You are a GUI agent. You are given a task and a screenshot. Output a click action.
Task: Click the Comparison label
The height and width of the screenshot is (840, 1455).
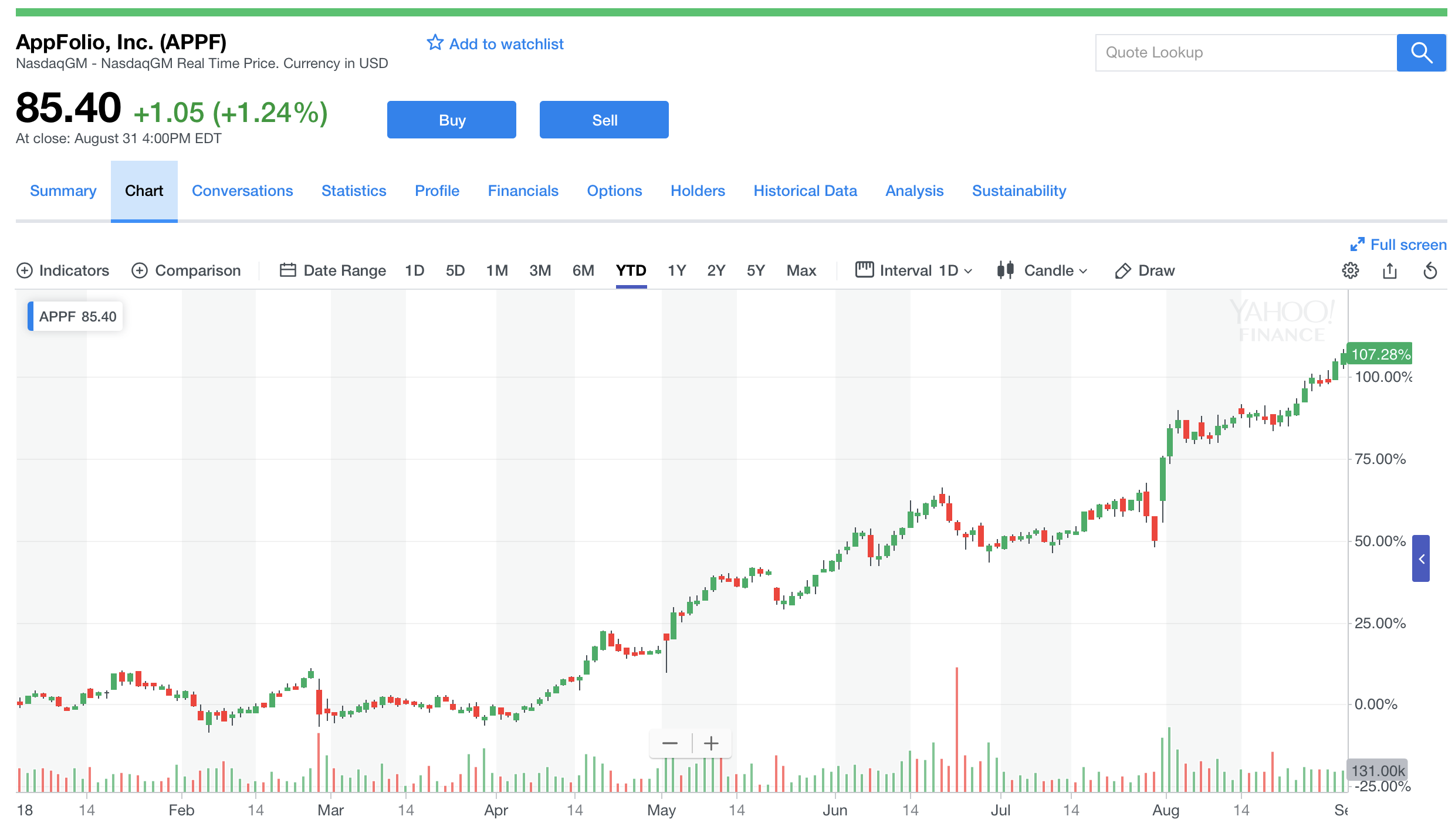point(198,270)
